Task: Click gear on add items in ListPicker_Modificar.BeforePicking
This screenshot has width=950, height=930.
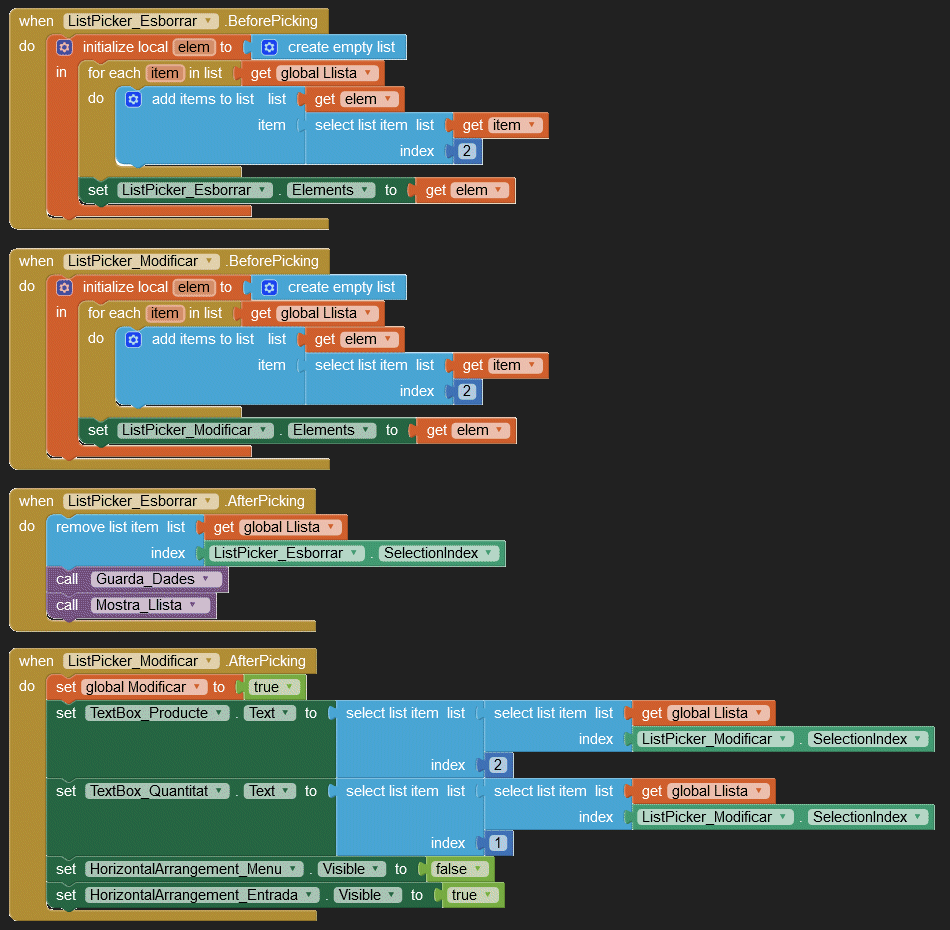Action: 134,339
